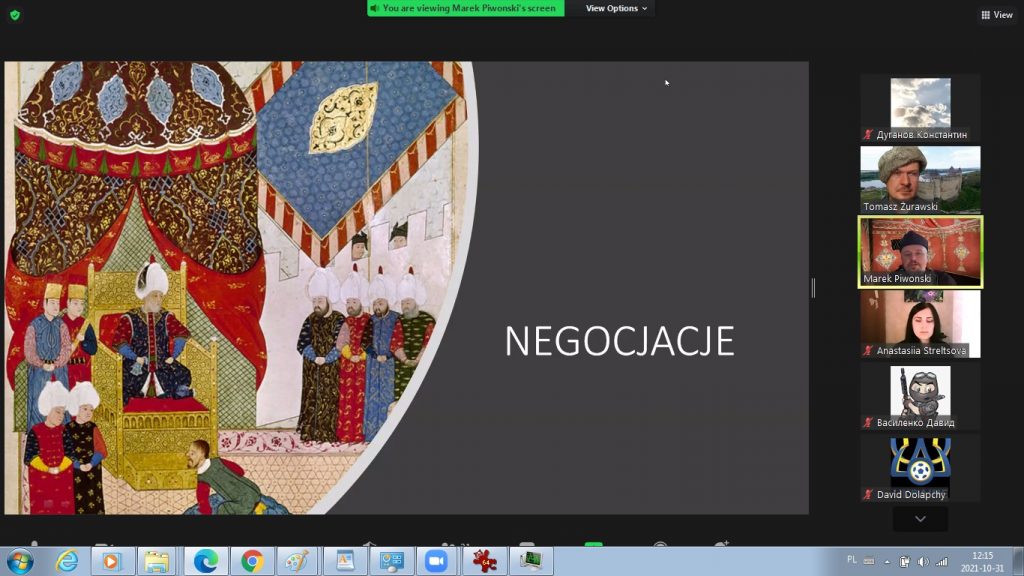The image size is (1024, 576).
Task: Select Tomasz Zurawski's video thumbnail
Action: (x=920, y=180)
